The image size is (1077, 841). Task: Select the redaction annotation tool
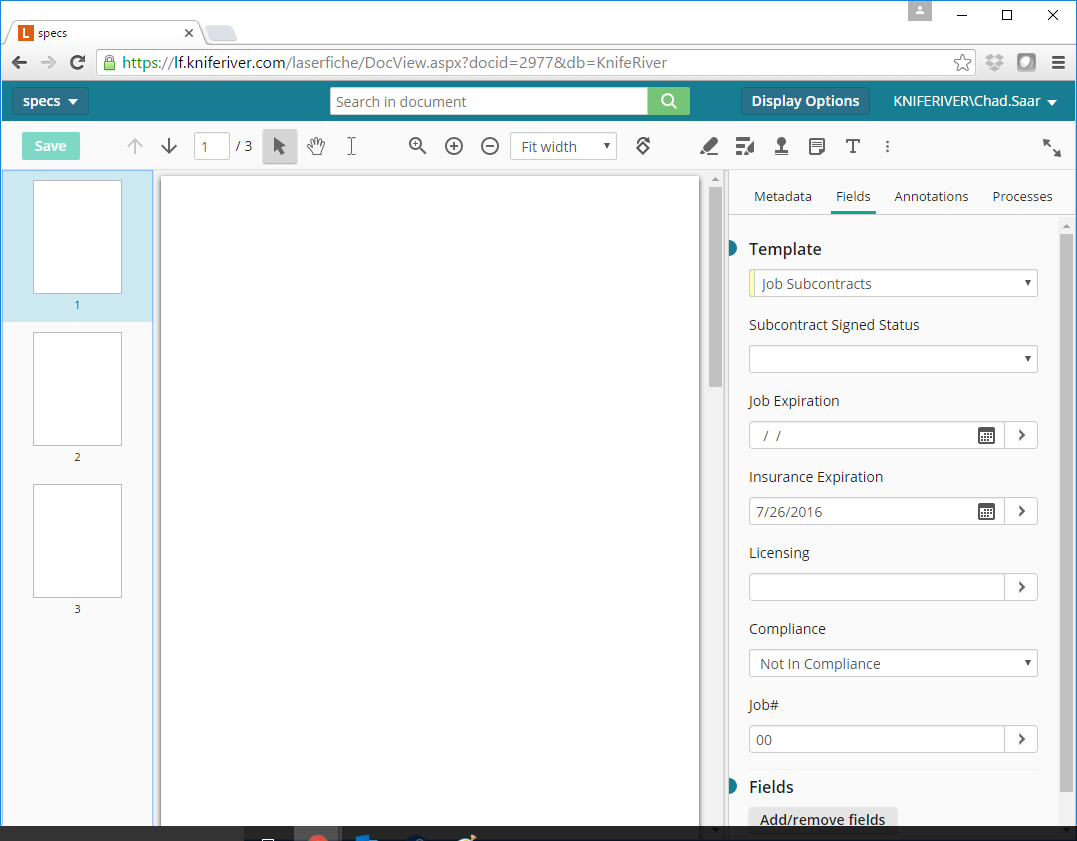pyautogui.click(x=745, y=146)
